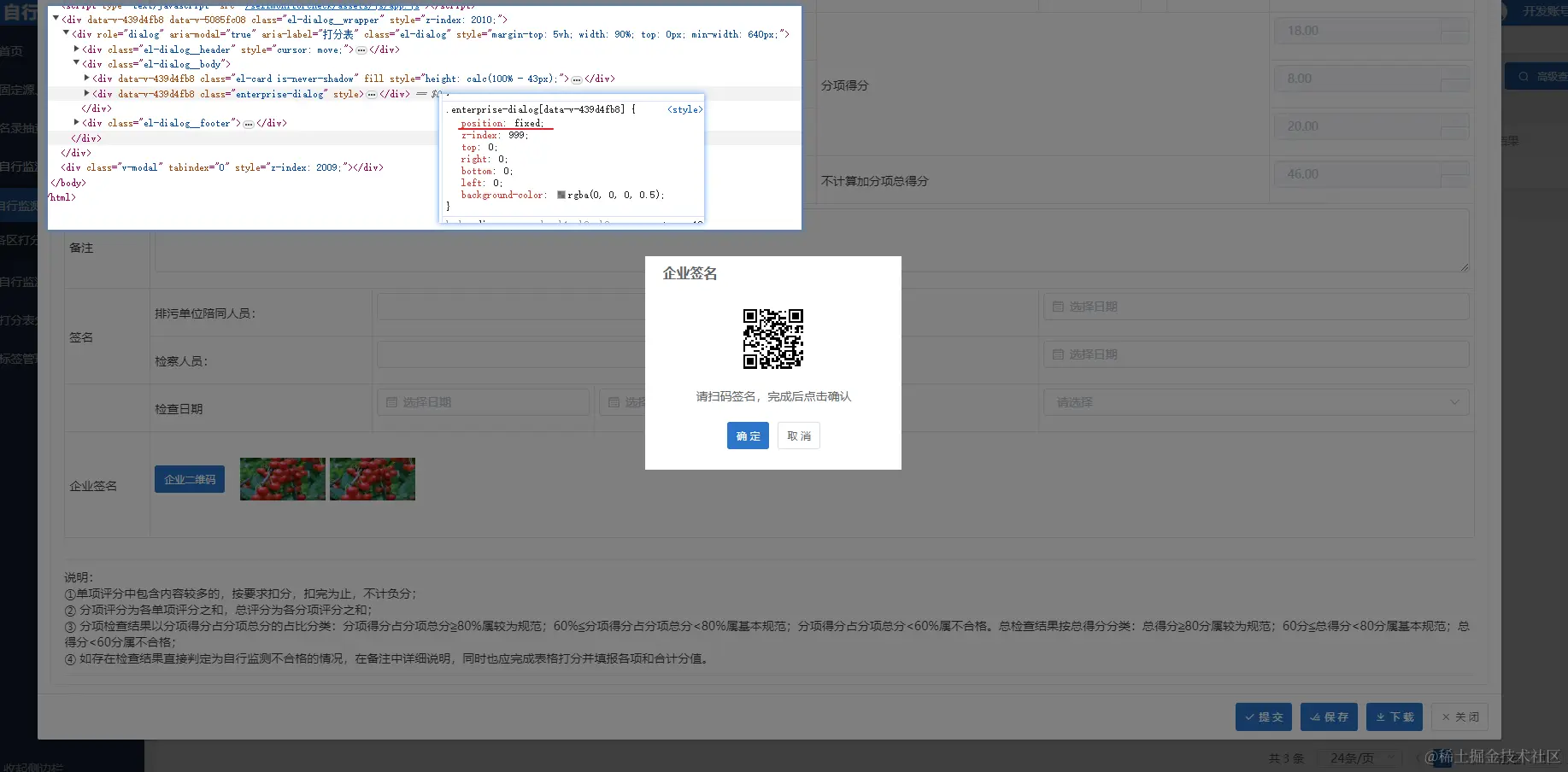Click the signature QR code image
Viewport: 1568px width, 772px height.
point(773,339)
